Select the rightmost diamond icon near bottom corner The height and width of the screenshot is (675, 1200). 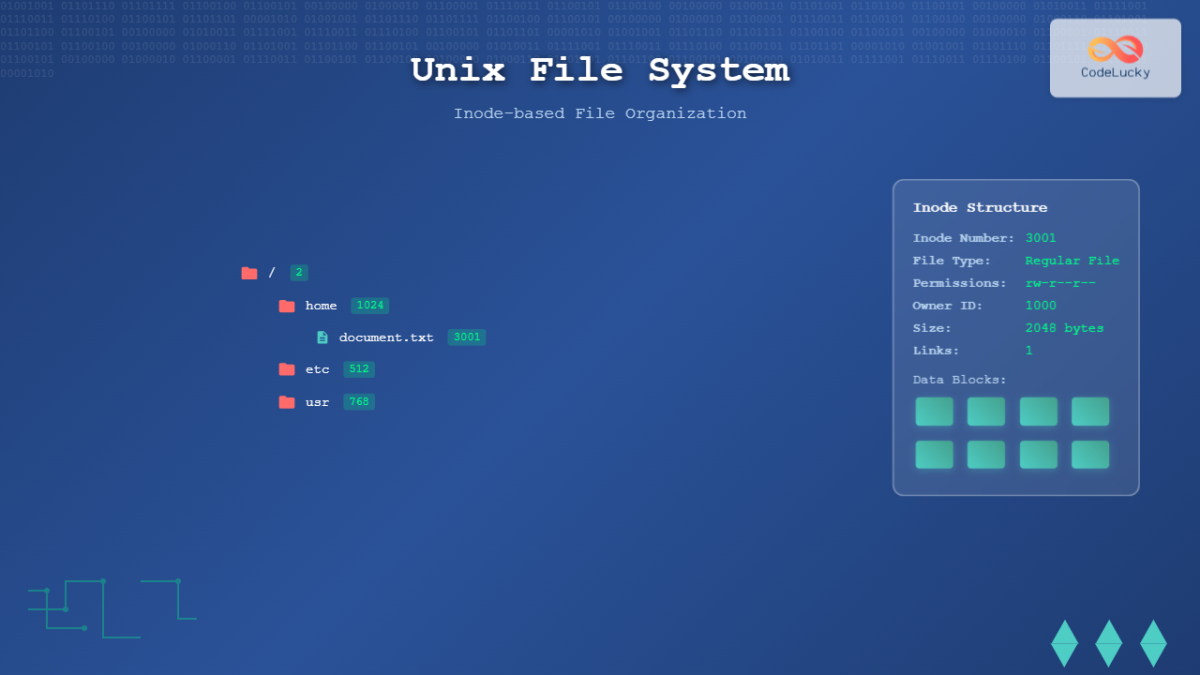(1152, 642)
